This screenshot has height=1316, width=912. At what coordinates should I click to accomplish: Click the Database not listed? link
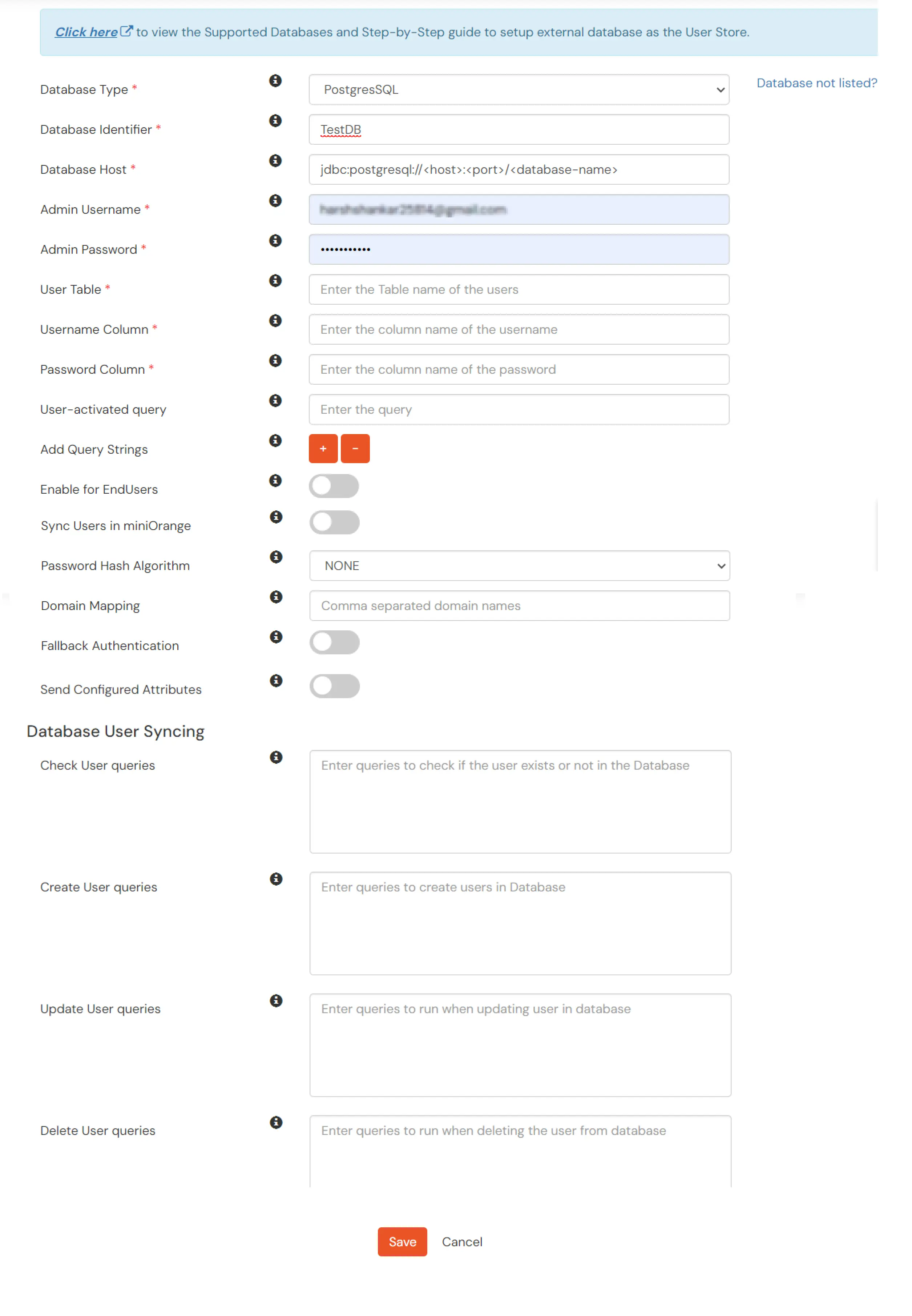coord(816,83)
